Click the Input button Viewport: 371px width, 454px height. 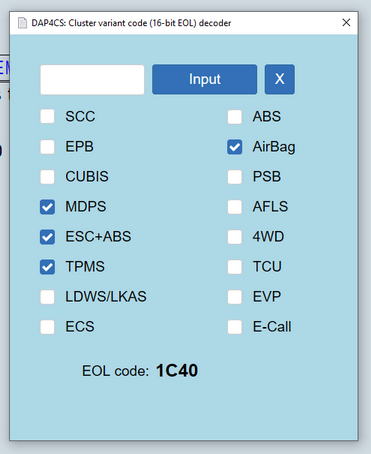(x=205, y=79)
